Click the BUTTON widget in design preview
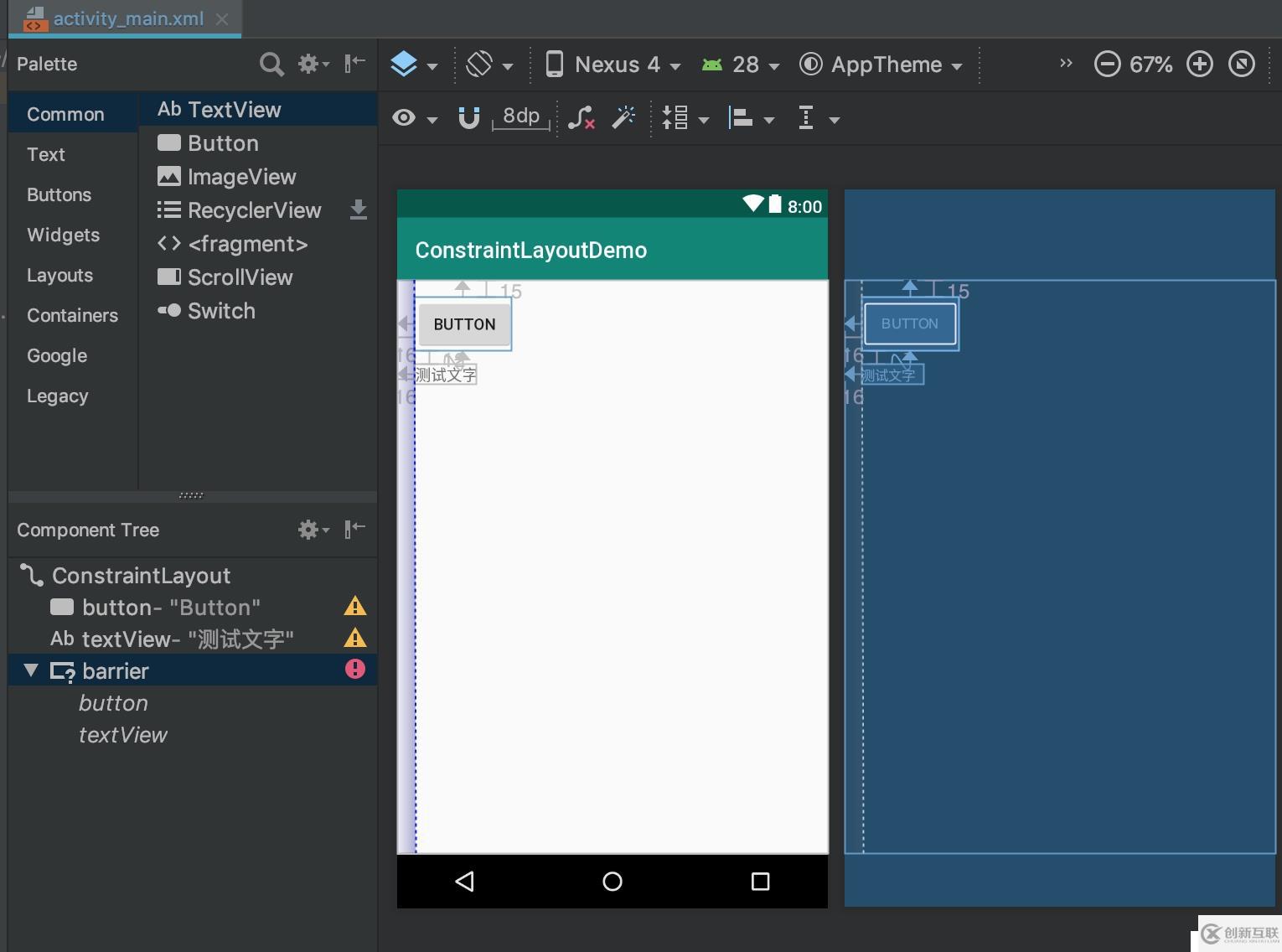Viewport: 1282px width, 952px height. click(x=464, y=324)
